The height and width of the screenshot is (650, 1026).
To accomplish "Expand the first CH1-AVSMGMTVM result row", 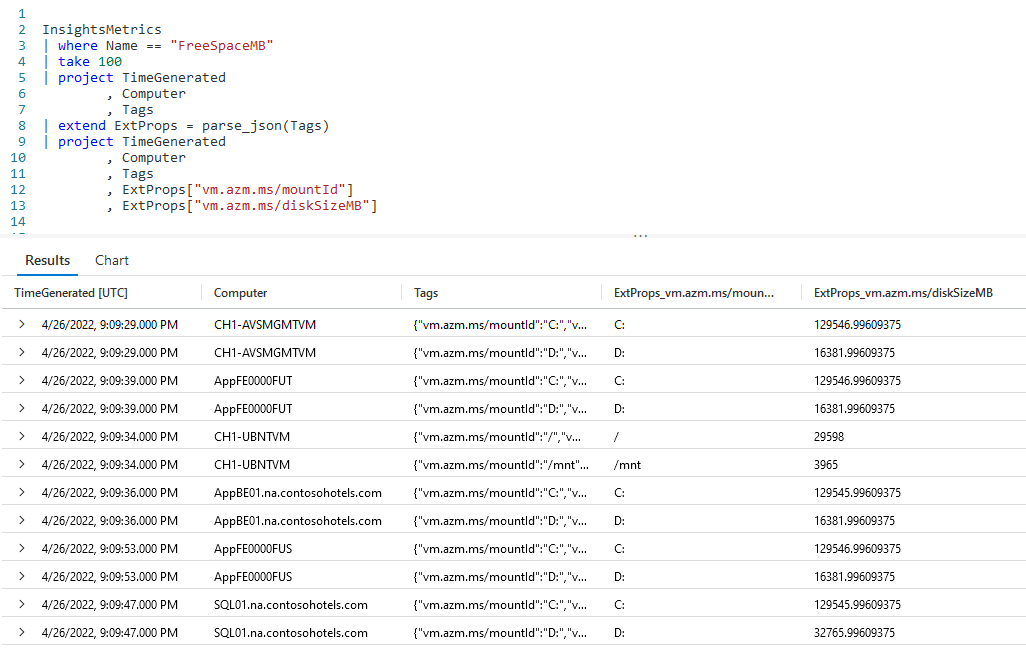I will tap(21, 324).
